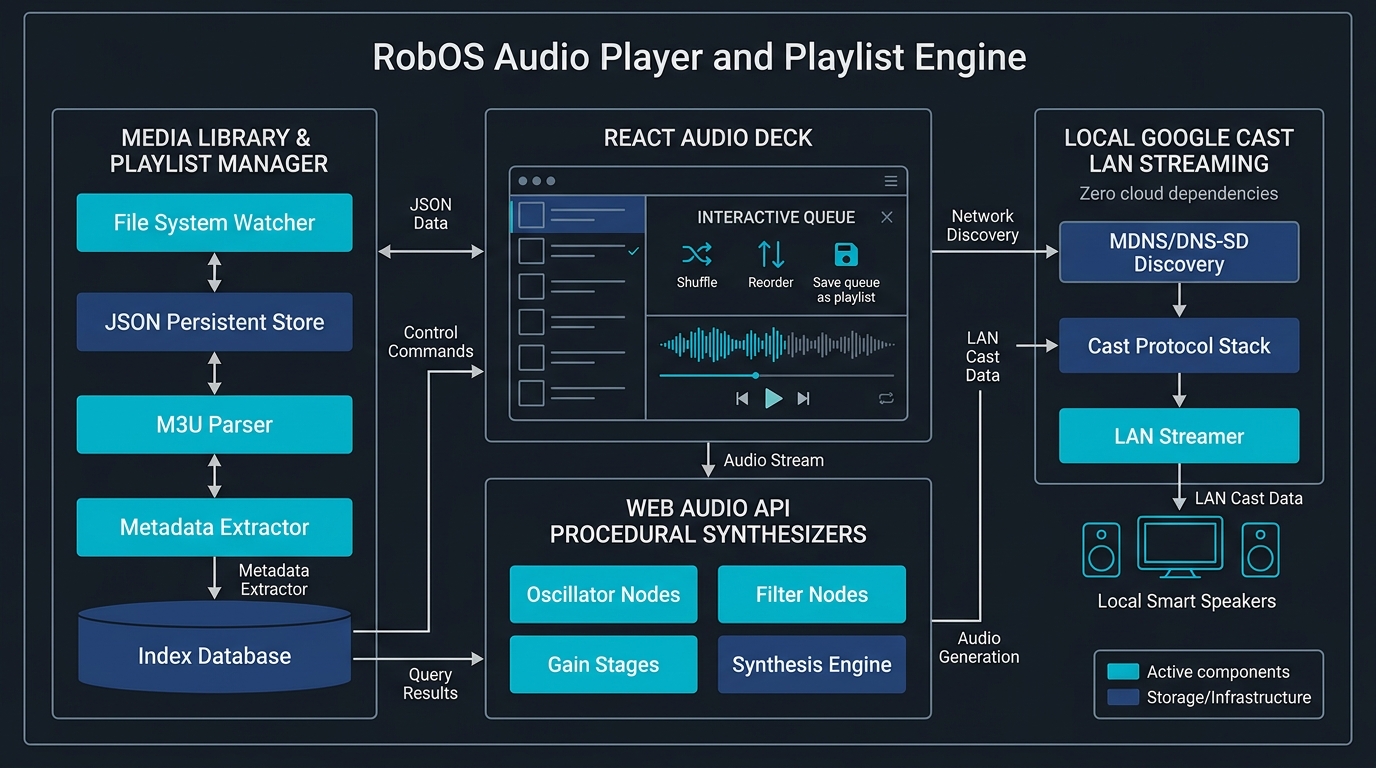Click the 'INTERACTIVE QUEUE' heading text

776,217
